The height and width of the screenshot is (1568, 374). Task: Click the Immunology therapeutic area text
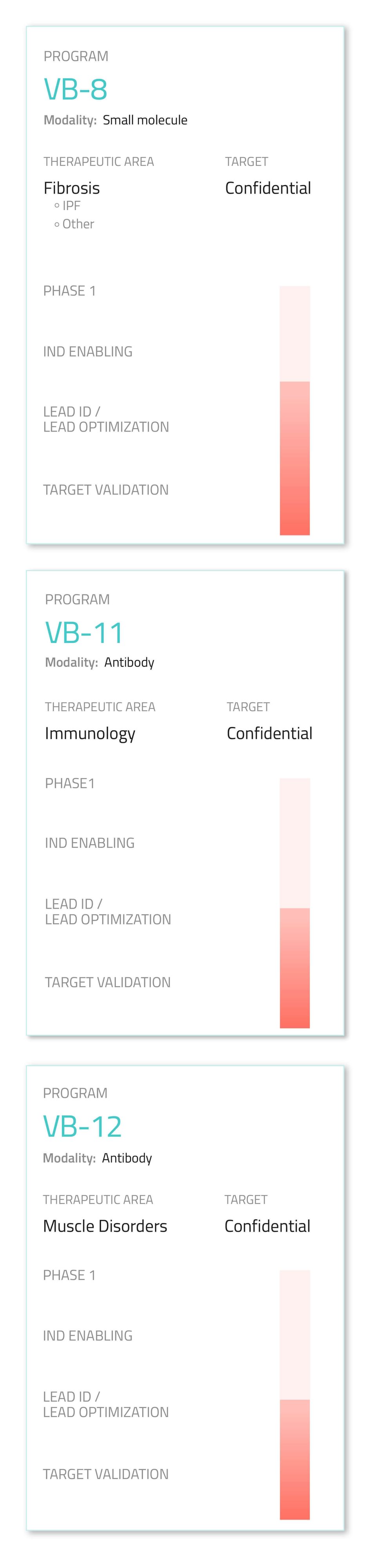click(x=90, y=734)
